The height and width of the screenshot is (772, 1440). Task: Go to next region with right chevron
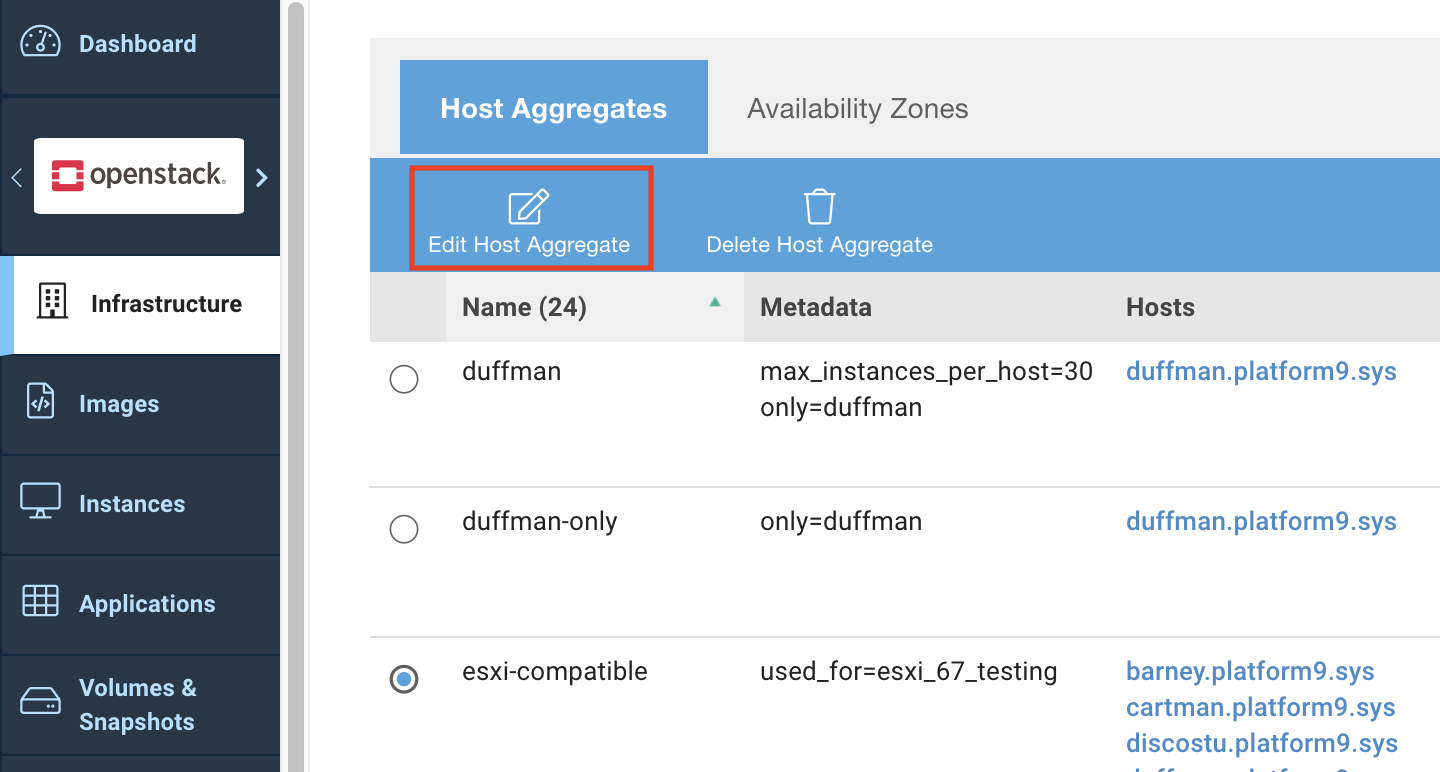262,178
